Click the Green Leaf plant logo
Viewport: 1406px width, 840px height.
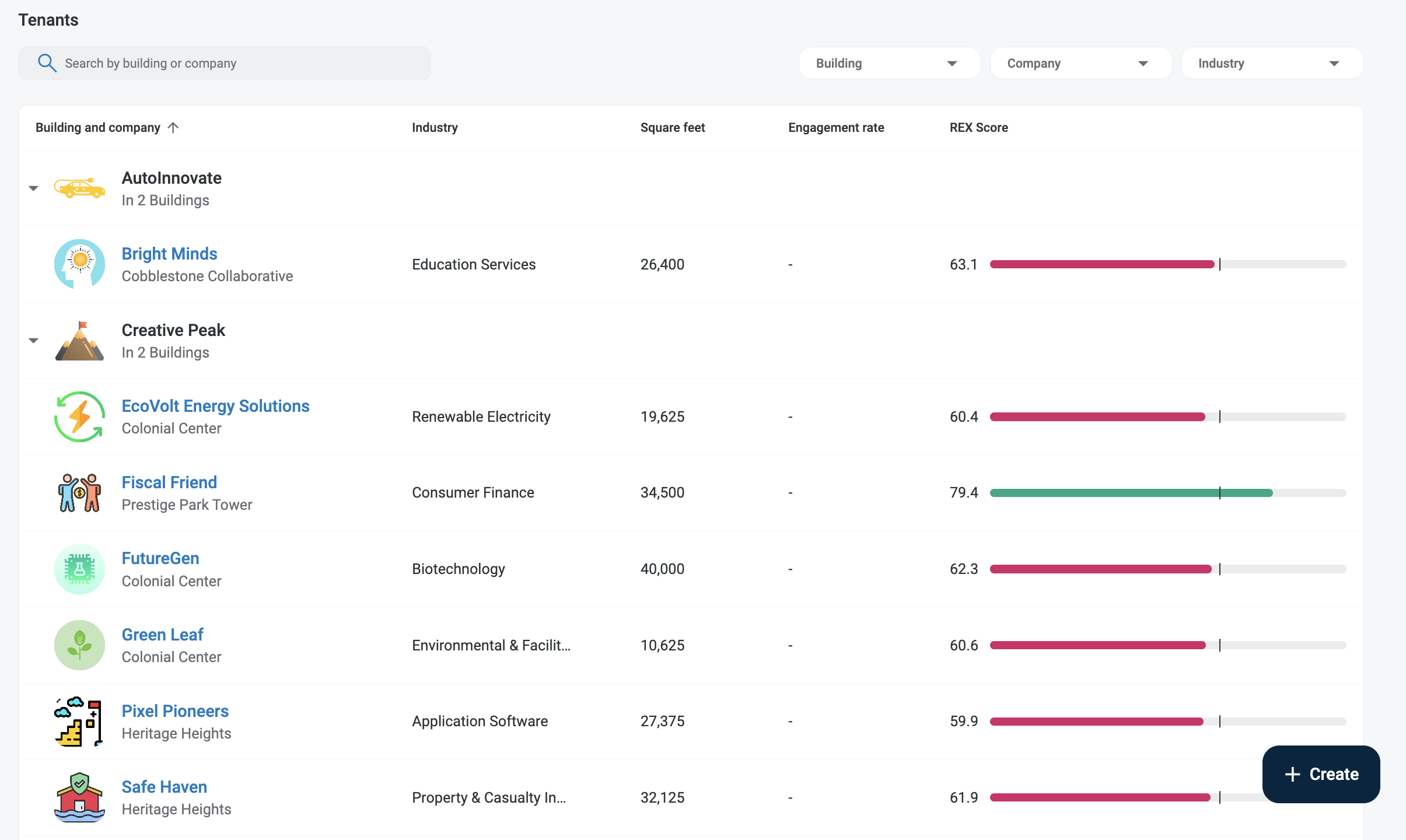tap(79, 645)
